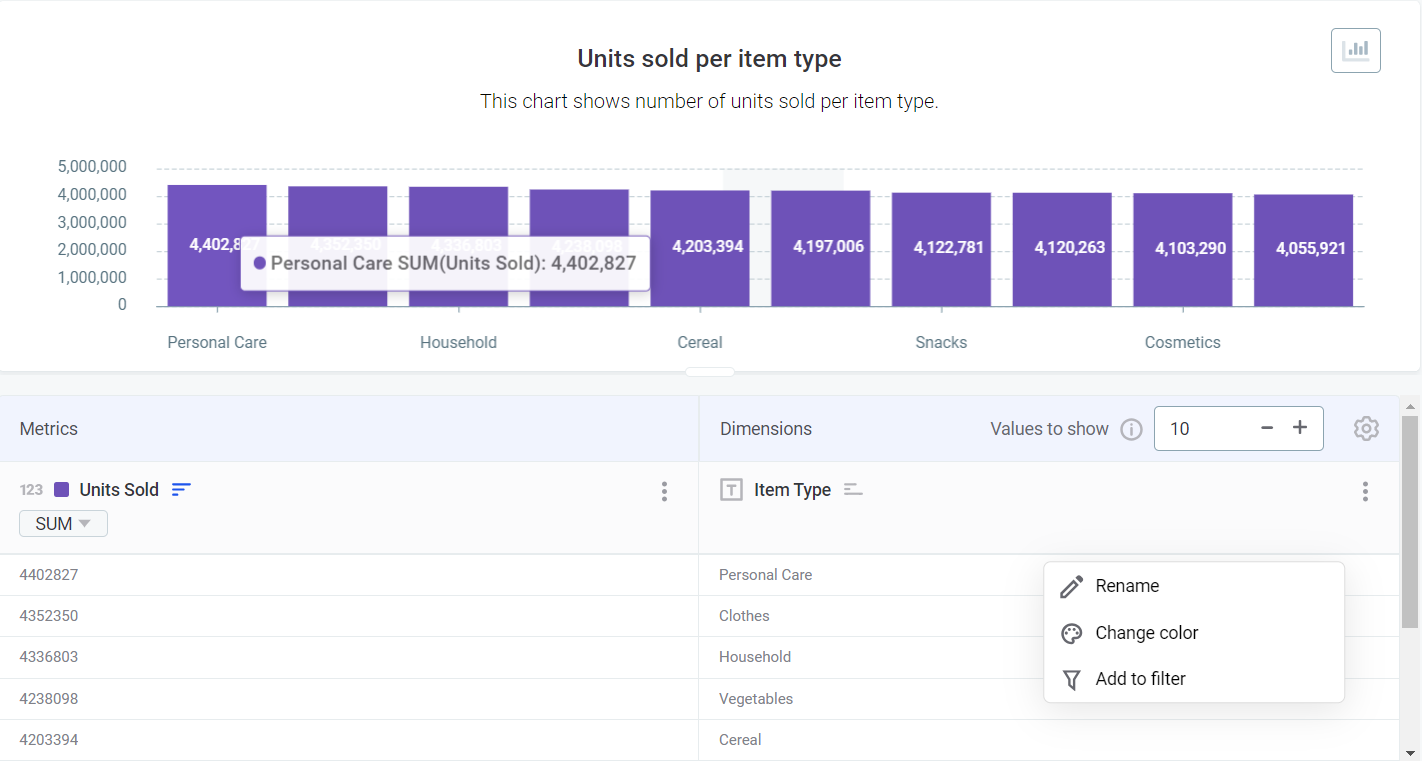Choose Change color in the context menu
This screenshot has width=1422, height=761.
1146,633
